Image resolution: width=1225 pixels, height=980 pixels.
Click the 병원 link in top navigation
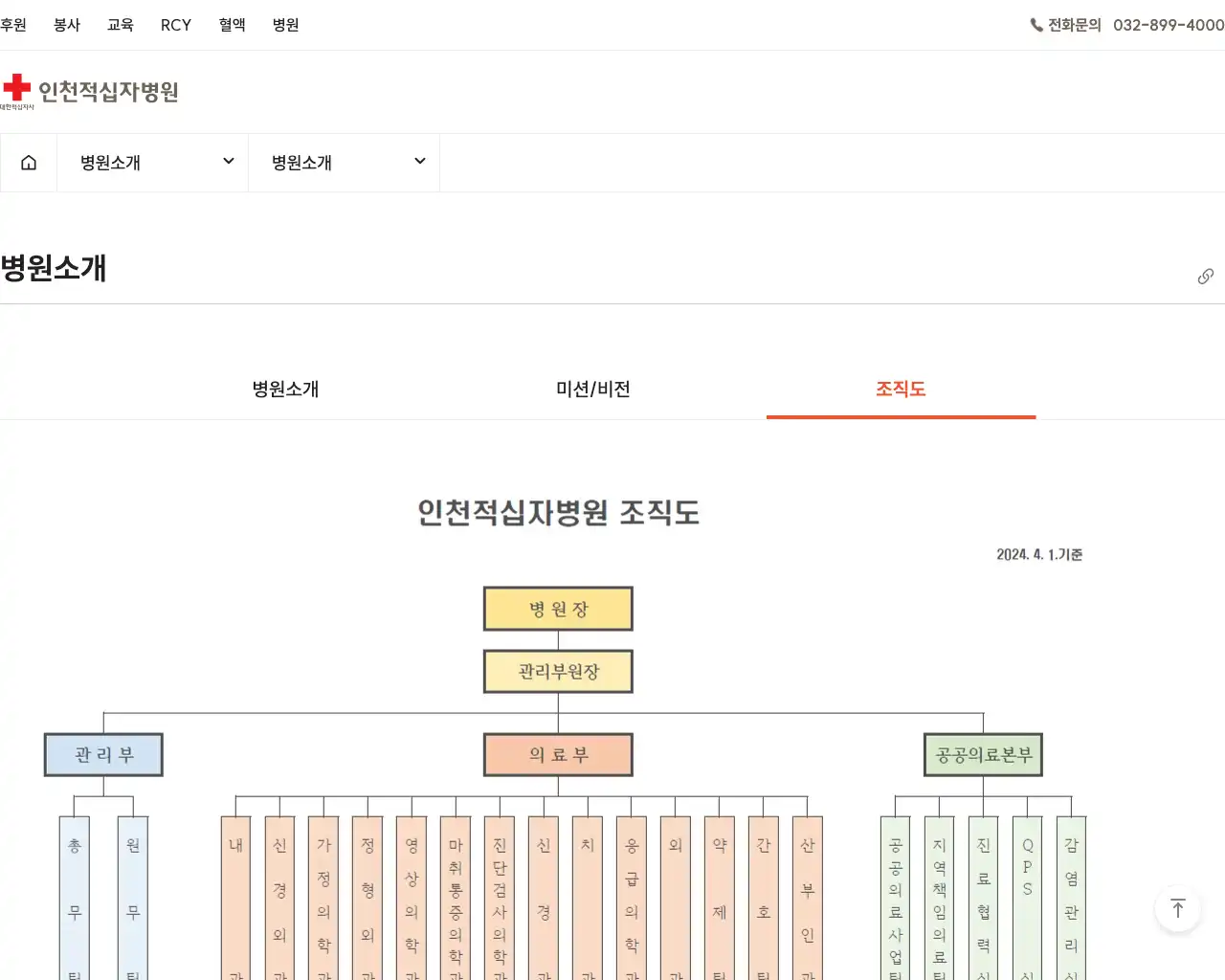284,26
